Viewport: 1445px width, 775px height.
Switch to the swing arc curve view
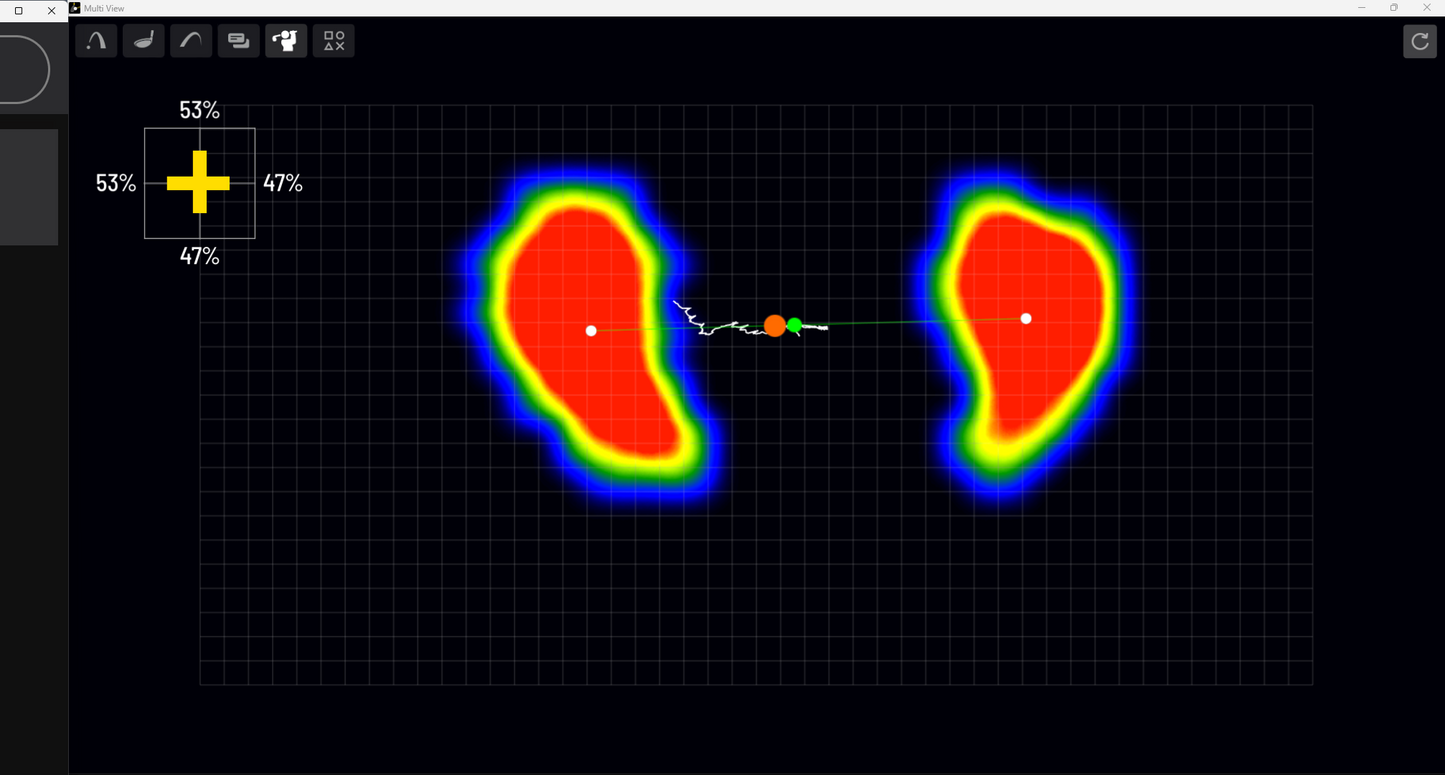tap(191, 41)
